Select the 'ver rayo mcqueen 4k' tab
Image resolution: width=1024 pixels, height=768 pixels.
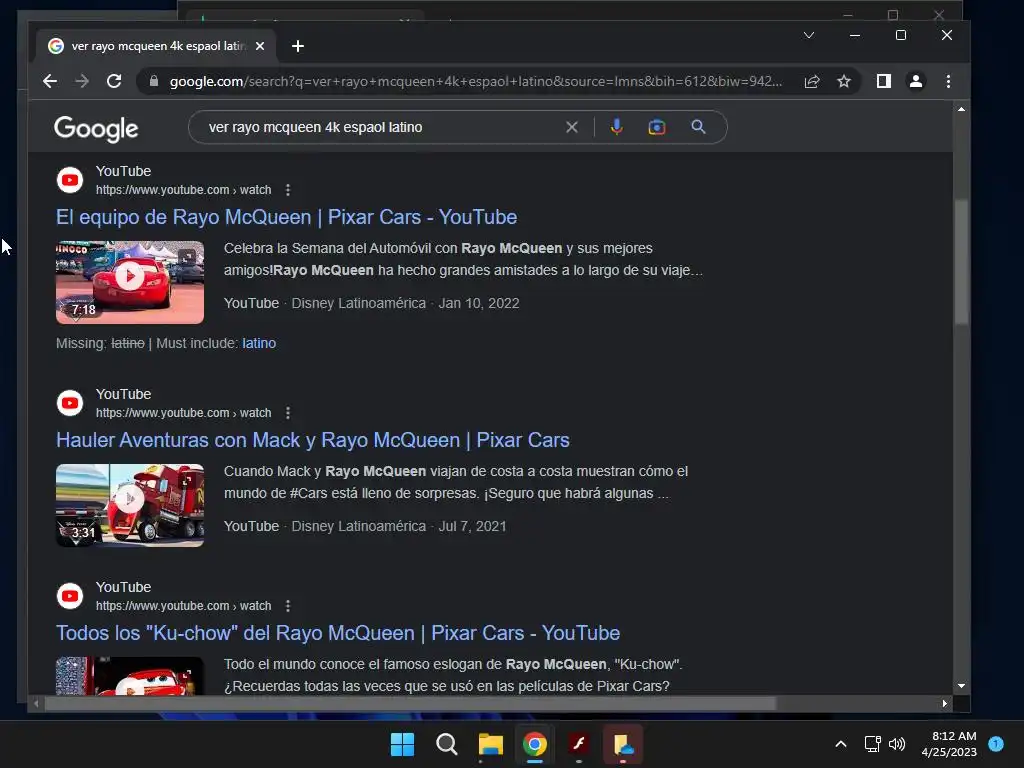(x=156, y=46)
